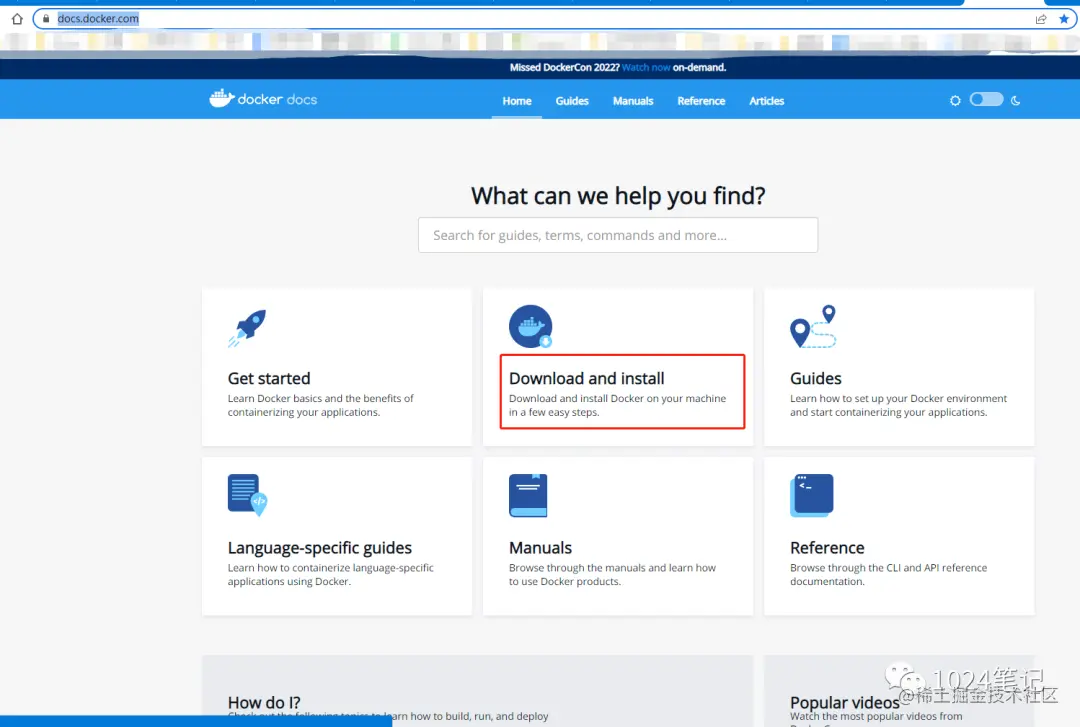Open the Guides nav tab
1080x727 pixels.
click(x=572, y=101)
